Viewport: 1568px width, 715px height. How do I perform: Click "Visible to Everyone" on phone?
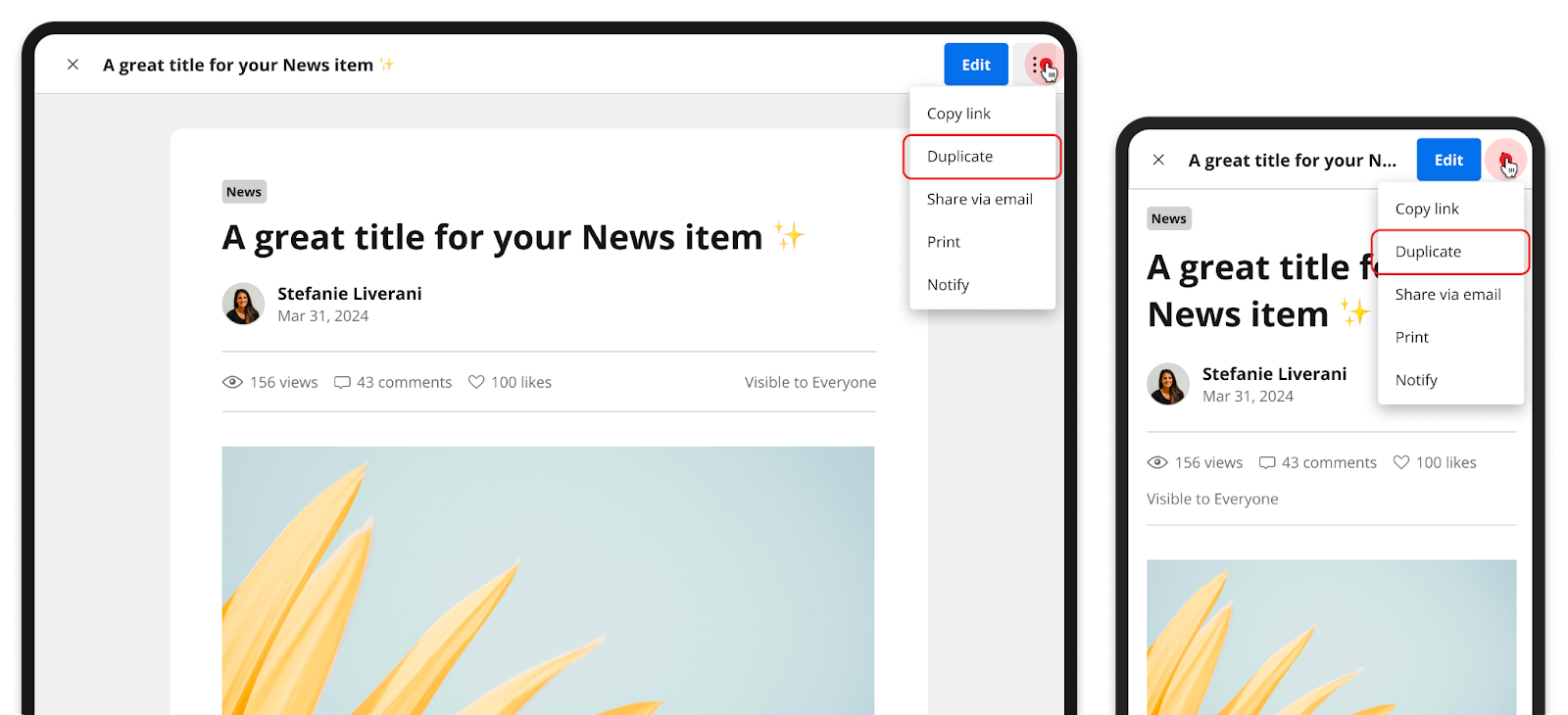pyautogui.click(x=1212, y=499)
